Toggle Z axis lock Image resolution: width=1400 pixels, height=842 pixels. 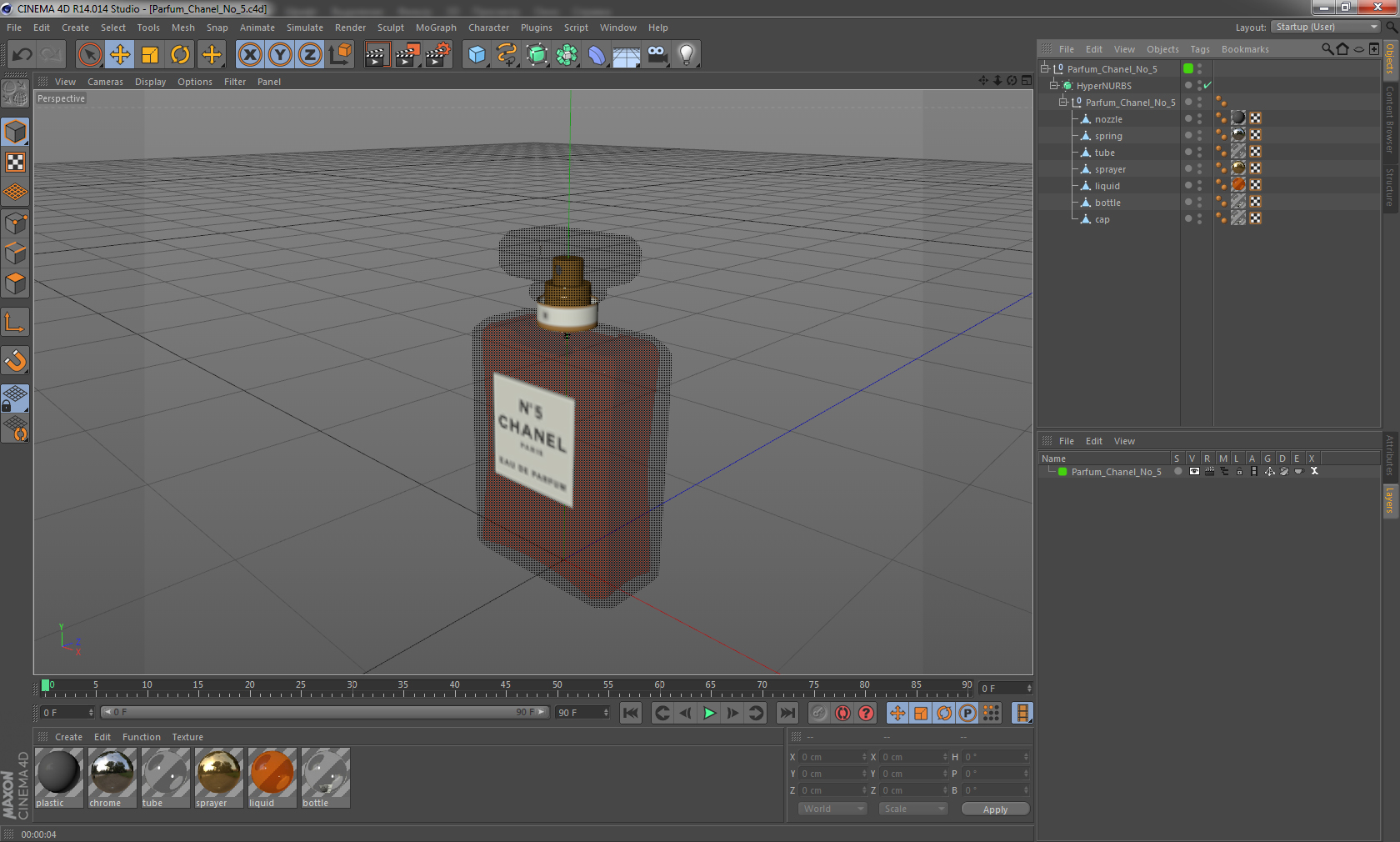click(x=310, y=55)
